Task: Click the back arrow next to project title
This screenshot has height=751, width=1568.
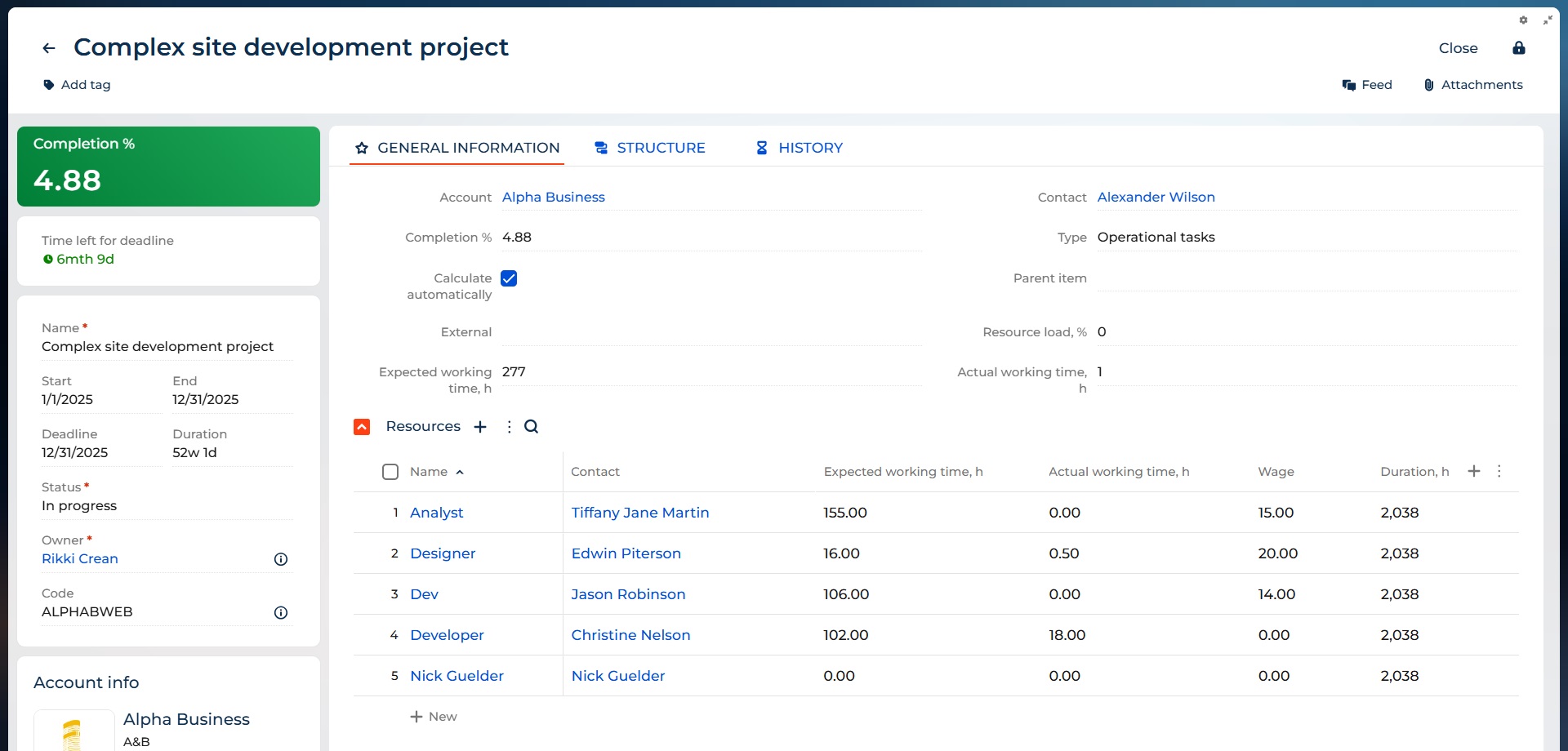Action: point(49,48)
